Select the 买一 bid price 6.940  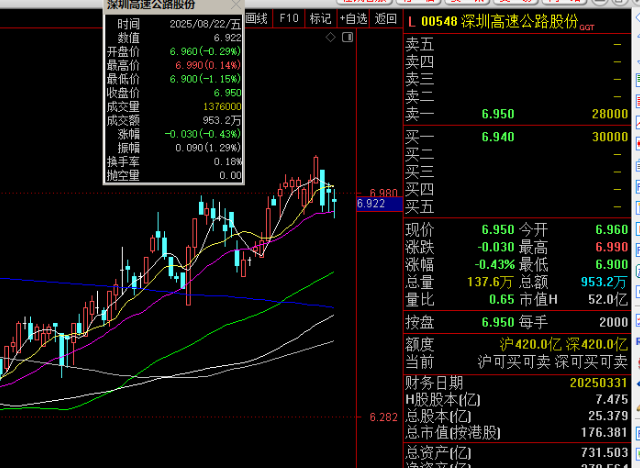point(498,137)
